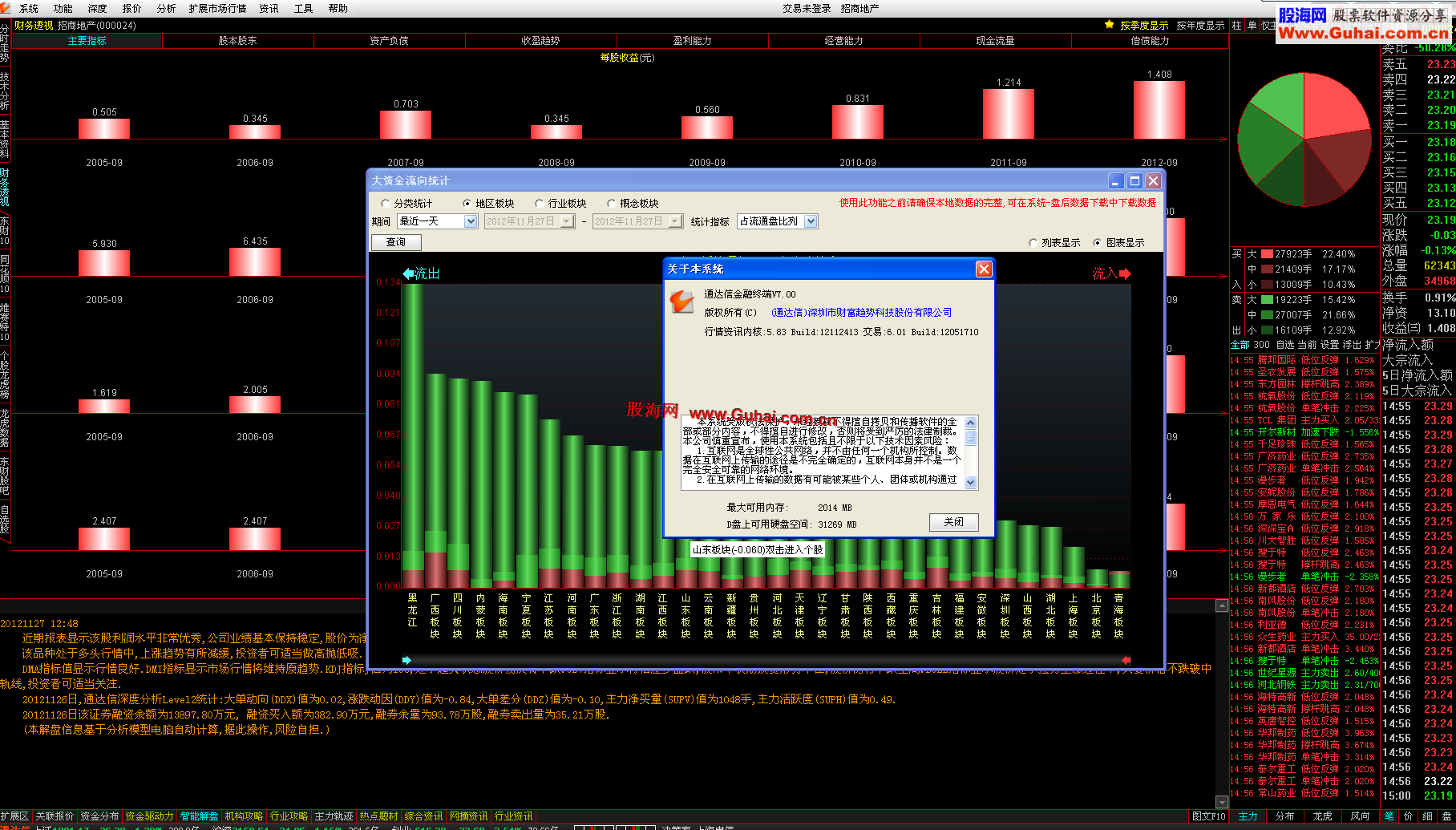The width and height of the screenshot is (1456, 830).
Task: Maximize the 大资金流向统计 window
Action: 1134,181
